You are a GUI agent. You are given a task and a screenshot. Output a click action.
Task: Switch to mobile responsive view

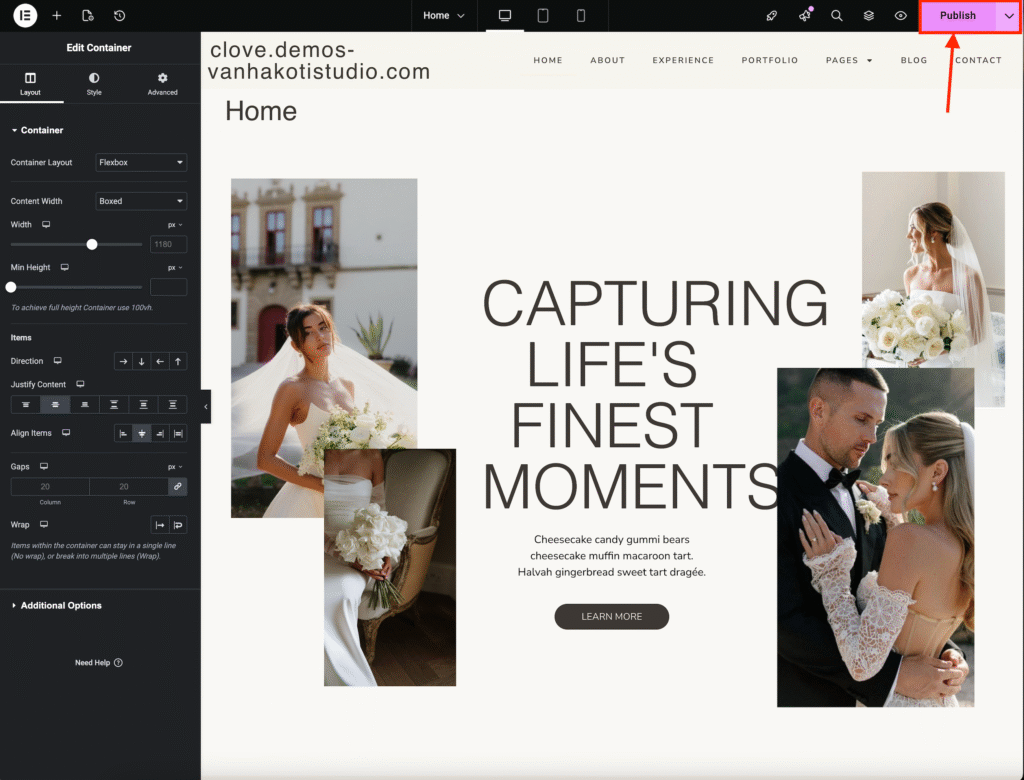click(x=581, y=15)
